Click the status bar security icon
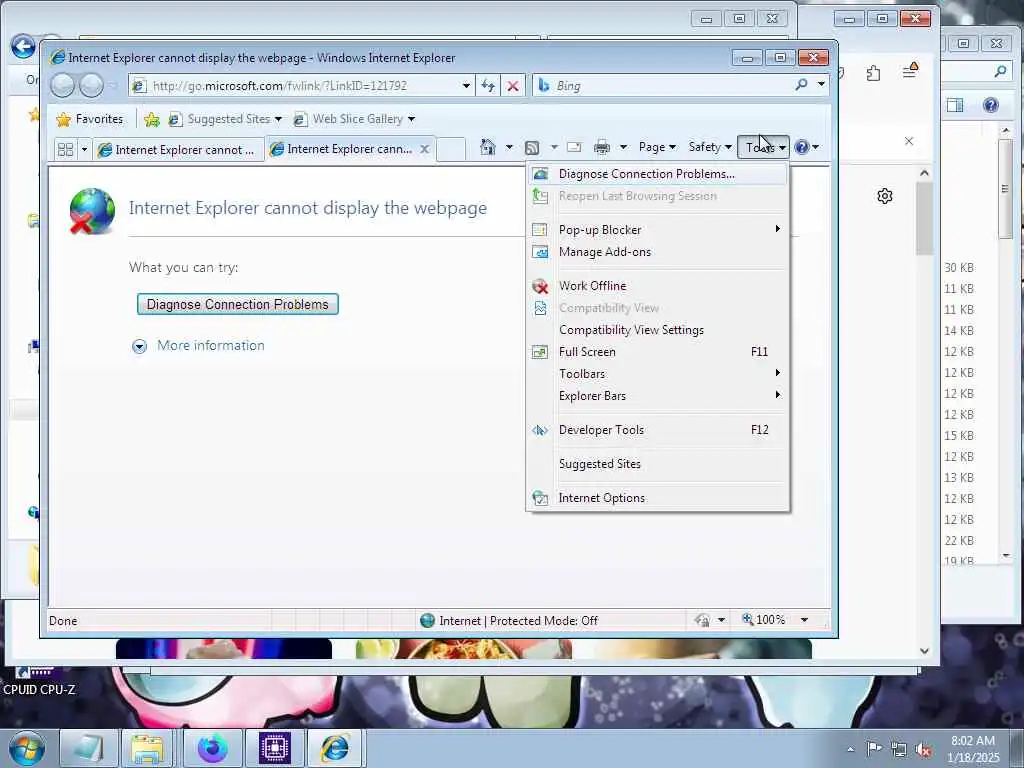Image resolution: width=1024 pixels, height=768 pixels. (x=703, y=620)
